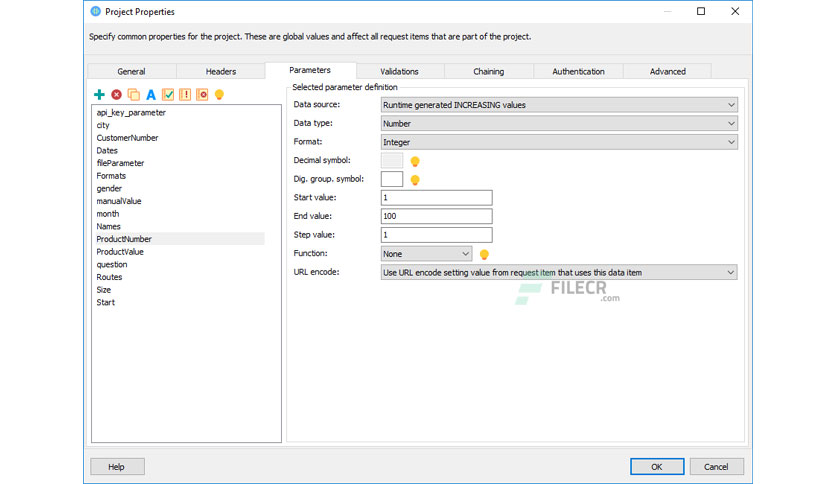Show the hint bulb beside the Function dropdown

(484, 254)
